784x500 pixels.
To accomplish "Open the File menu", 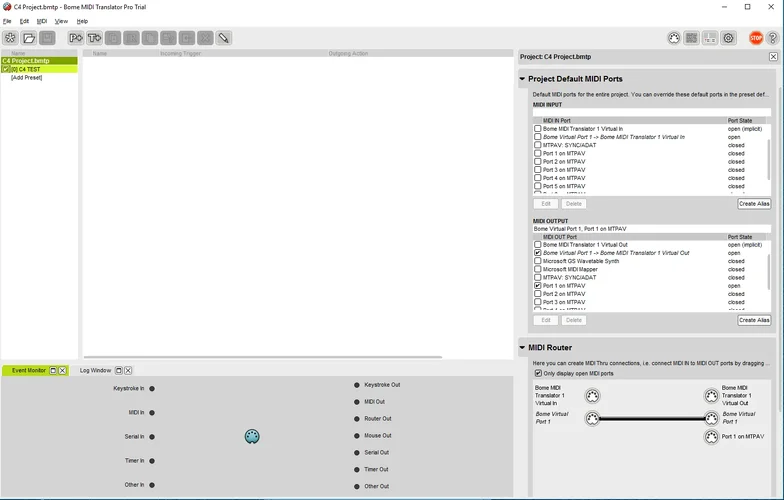I will pos(7,21).
